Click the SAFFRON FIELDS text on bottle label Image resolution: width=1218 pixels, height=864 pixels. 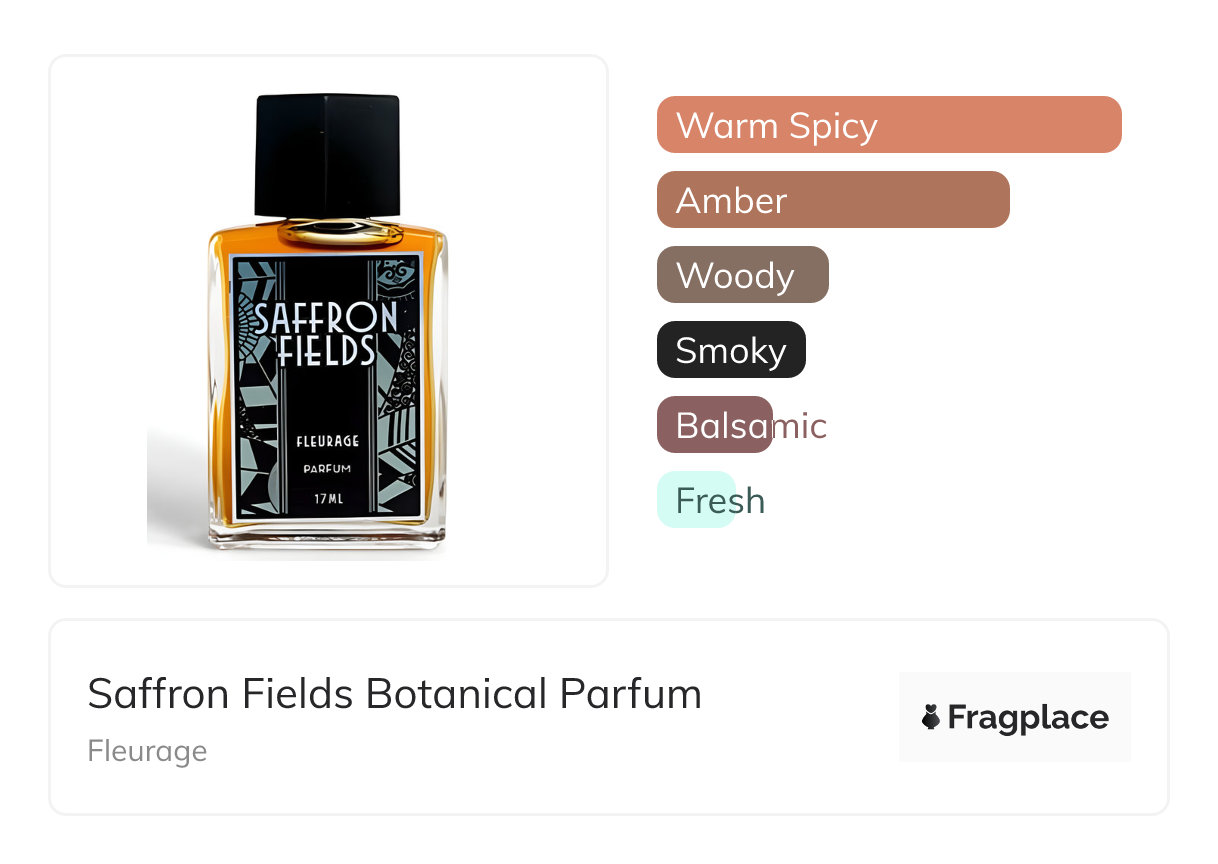tap(326, 334)
